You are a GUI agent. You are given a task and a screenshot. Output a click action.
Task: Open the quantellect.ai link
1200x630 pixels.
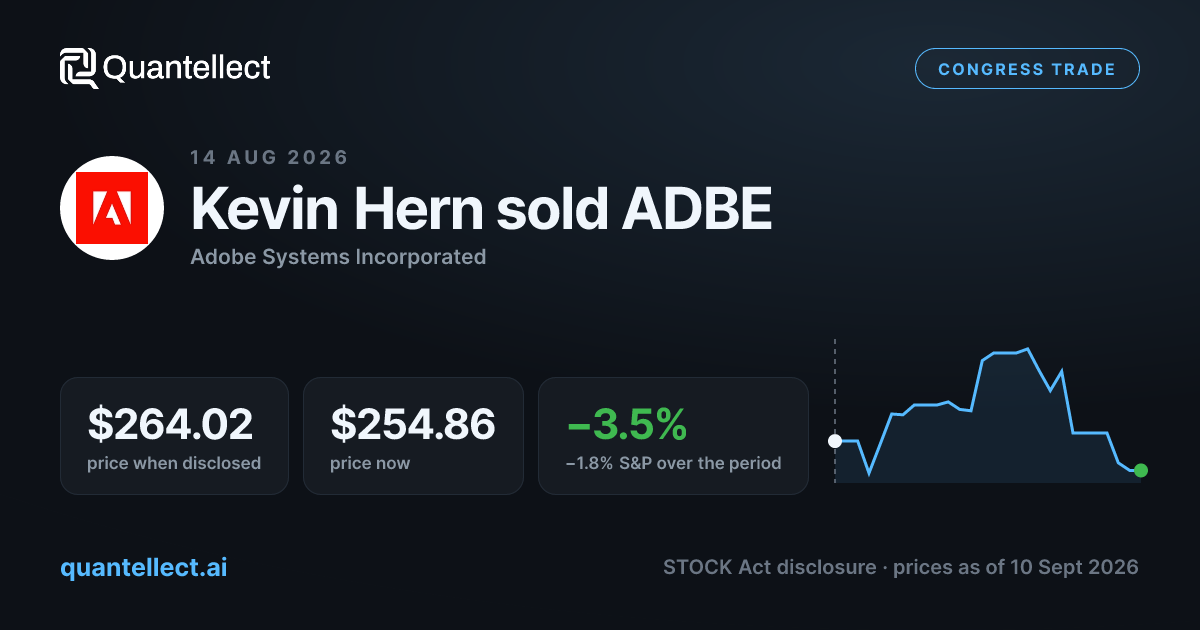144,567
